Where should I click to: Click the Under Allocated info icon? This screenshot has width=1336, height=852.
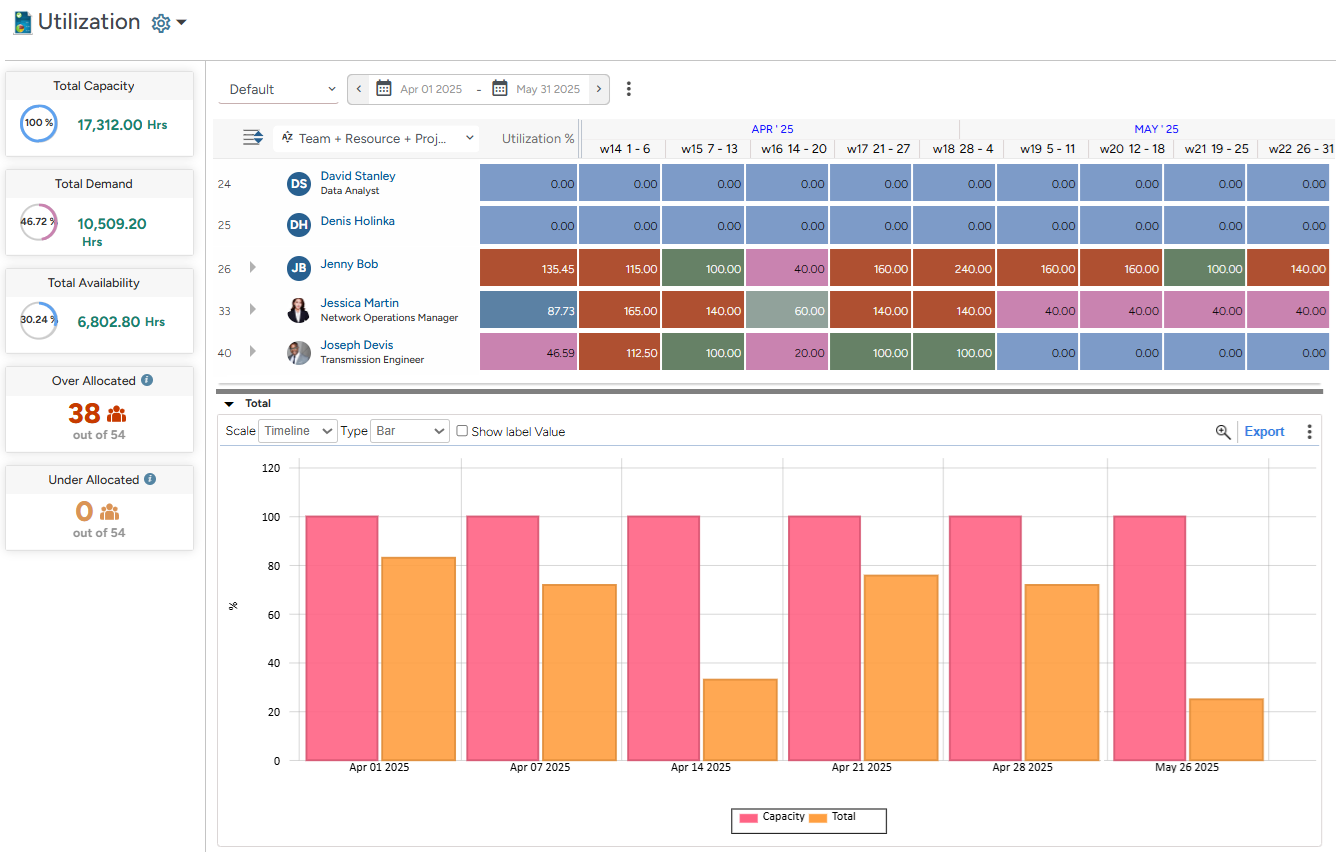pyautogui.click(x=151, y=479)
